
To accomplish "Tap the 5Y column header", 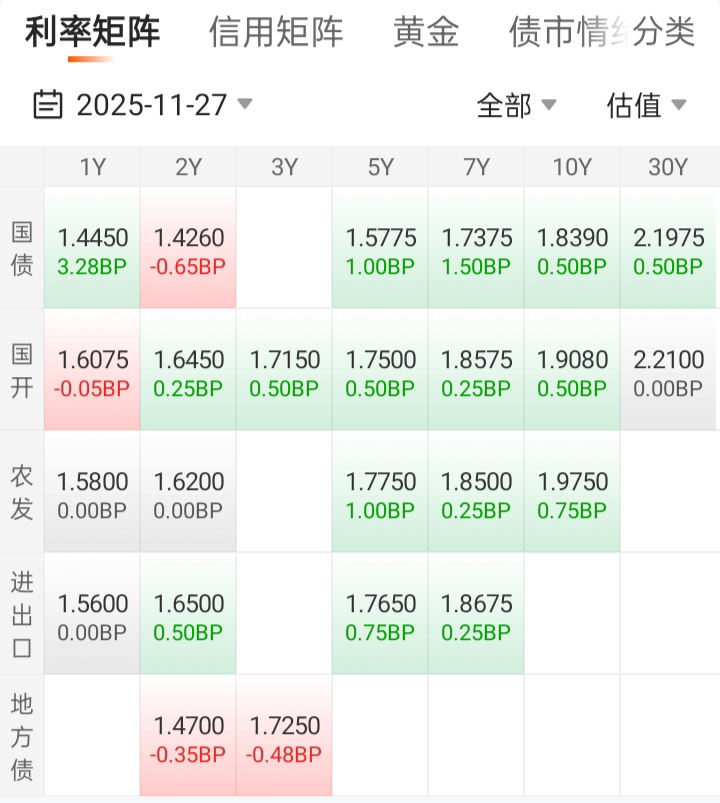I will click(381, 167).
